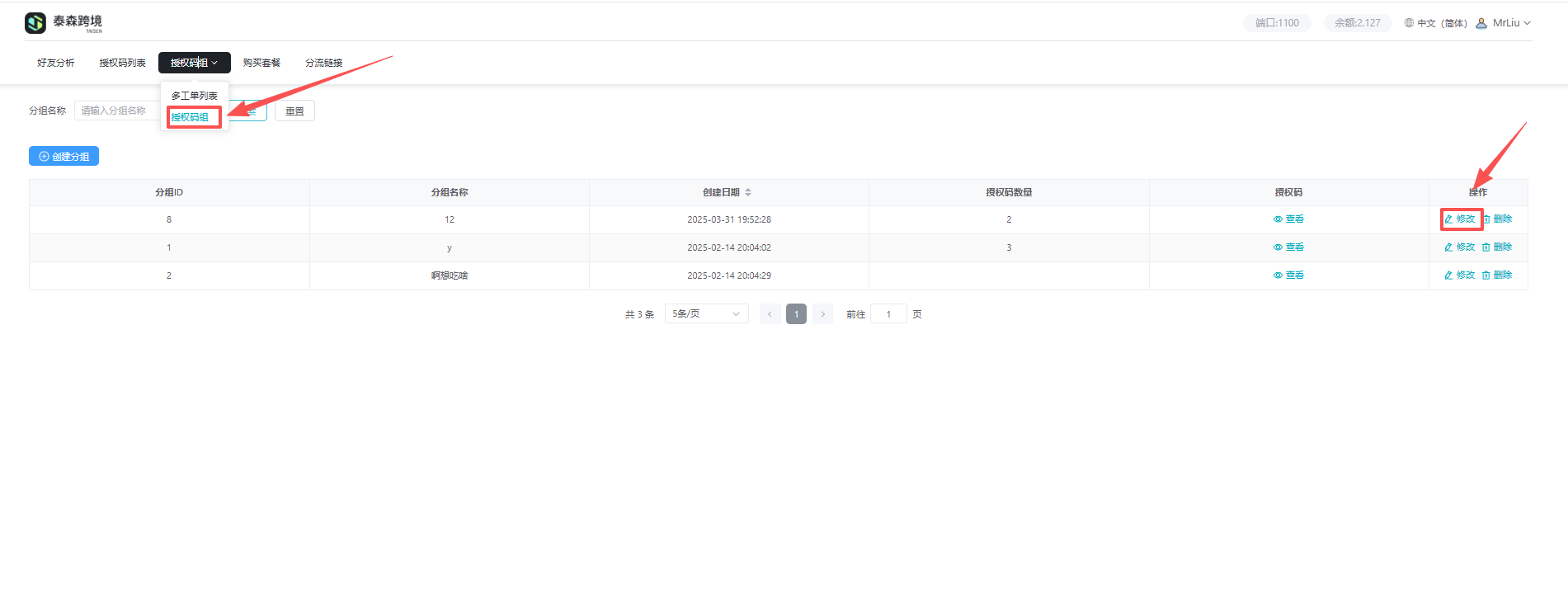
Task: Open the 5条/页 page size dropdown
Action: point(706,314)
